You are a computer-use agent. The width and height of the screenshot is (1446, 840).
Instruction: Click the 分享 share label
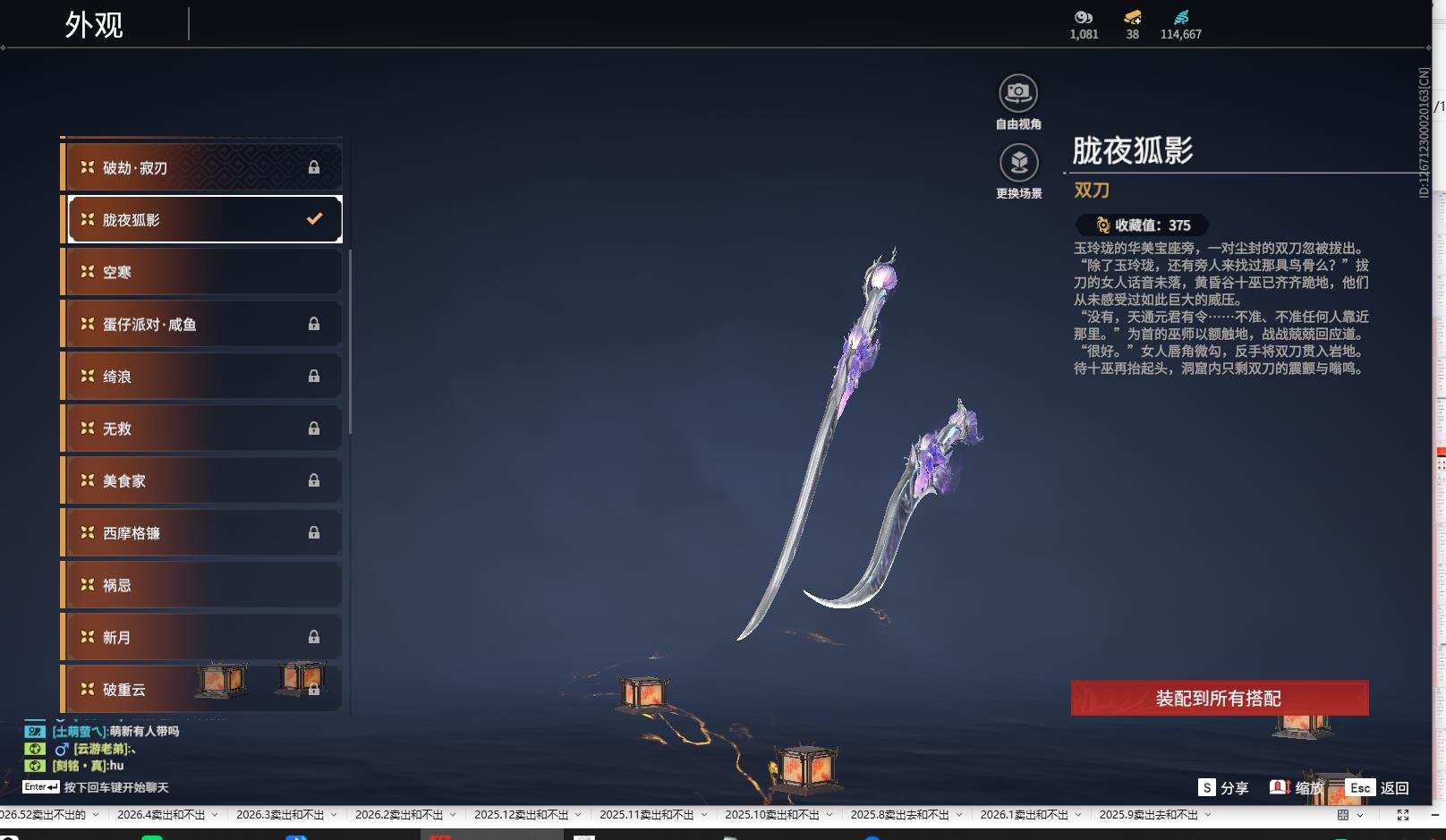[1234, 788]
